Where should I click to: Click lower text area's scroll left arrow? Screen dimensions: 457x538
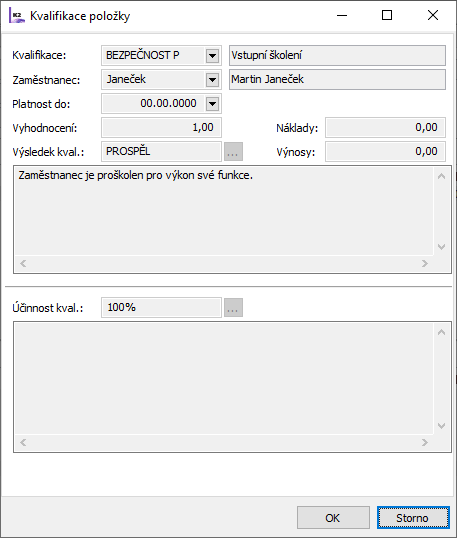(23, 443)
